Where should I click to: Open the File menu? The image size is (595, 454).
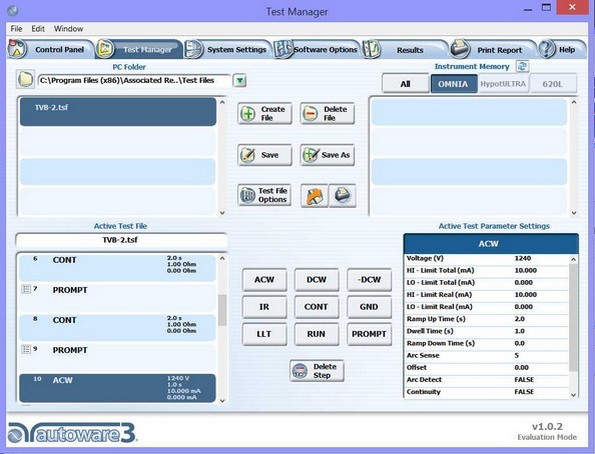[16, 28]
